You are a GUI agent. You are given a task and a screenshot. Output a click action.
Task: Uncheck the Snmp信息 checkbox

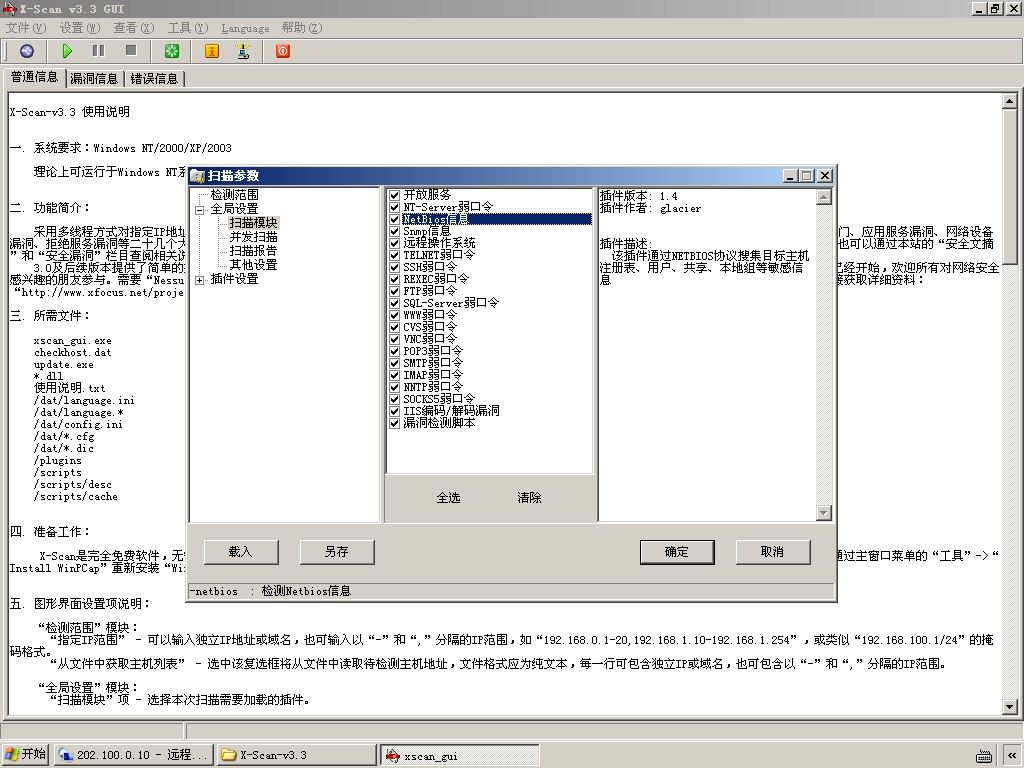(x=394, y=231)
